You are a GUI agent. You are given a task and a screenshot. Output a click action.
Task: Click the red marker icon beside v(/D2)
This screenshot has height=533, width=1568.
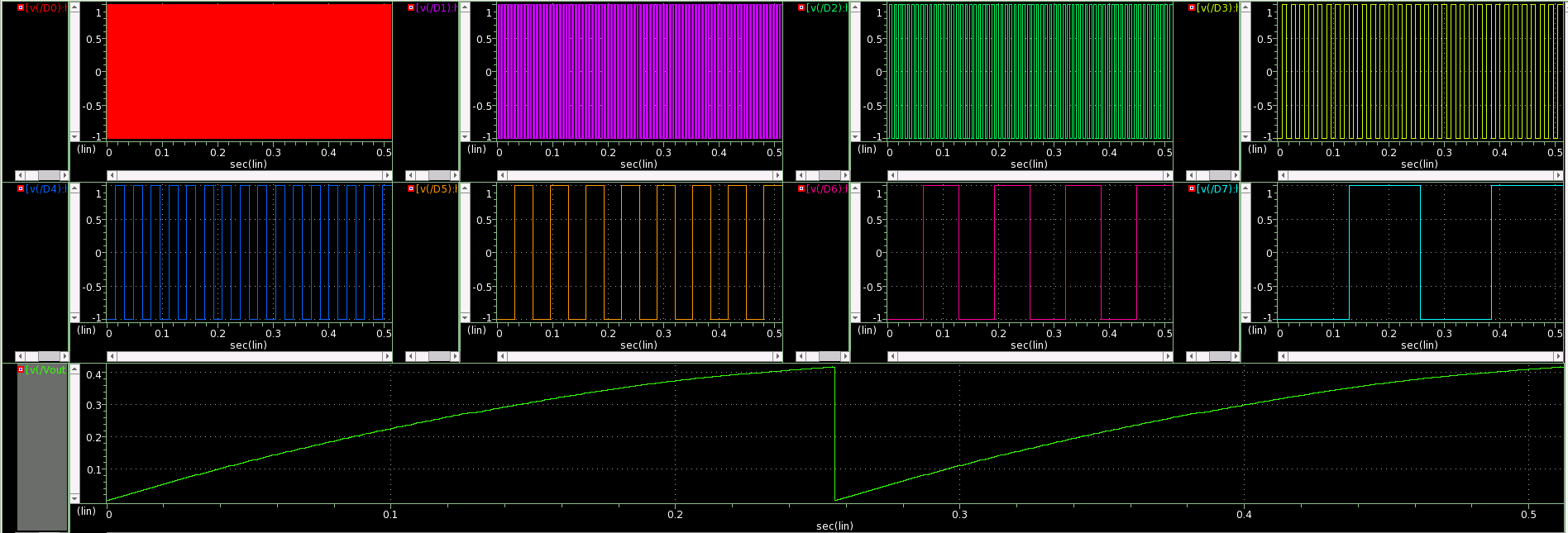(801, 7)
